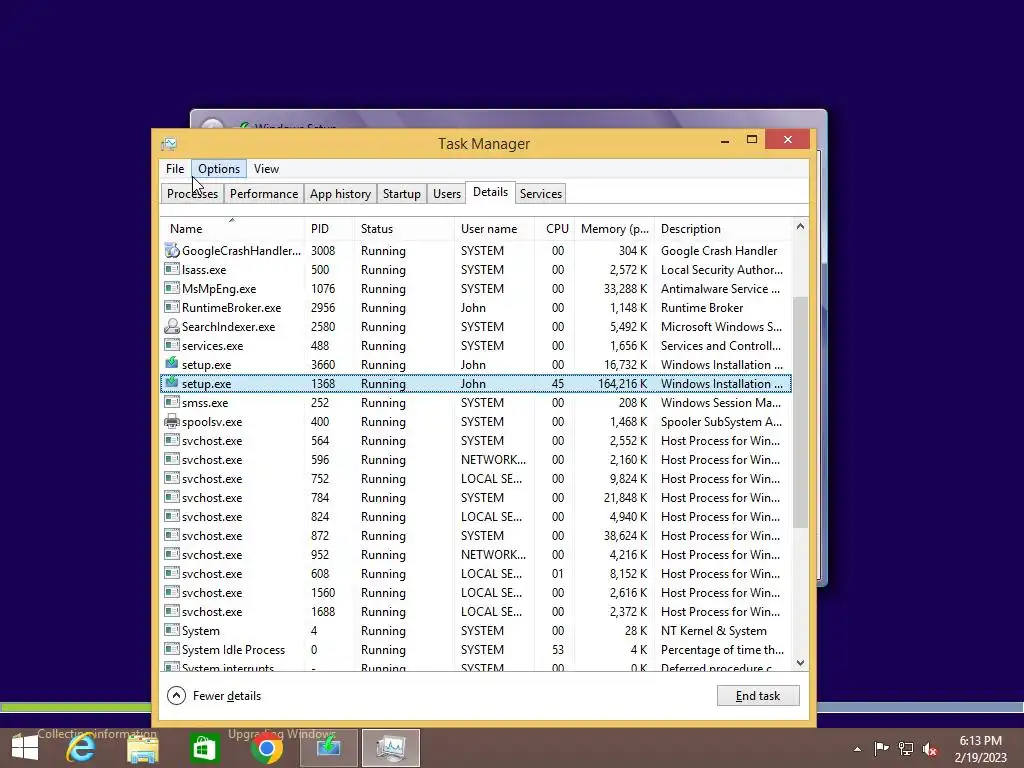Click the Antimalware Service description cell
The width and height of the screenshot is (1024, 768).
tap(720, 288)
